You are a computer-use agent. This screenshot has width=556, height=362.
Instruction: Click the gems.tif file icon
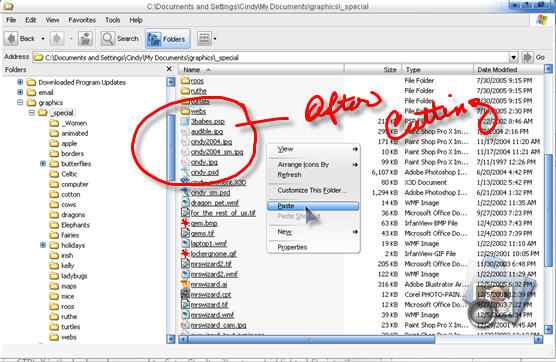tap(185, 233)
